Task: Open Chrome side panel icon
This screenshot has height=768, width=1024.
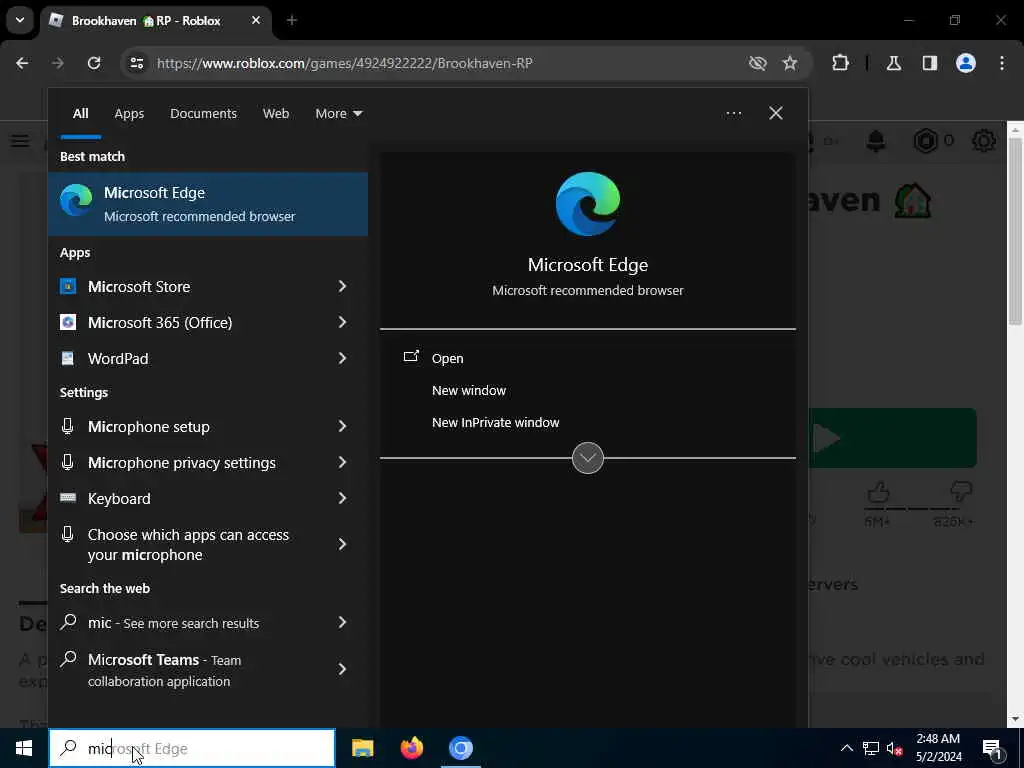Action: pyautogui.click(x=930, y=63)
